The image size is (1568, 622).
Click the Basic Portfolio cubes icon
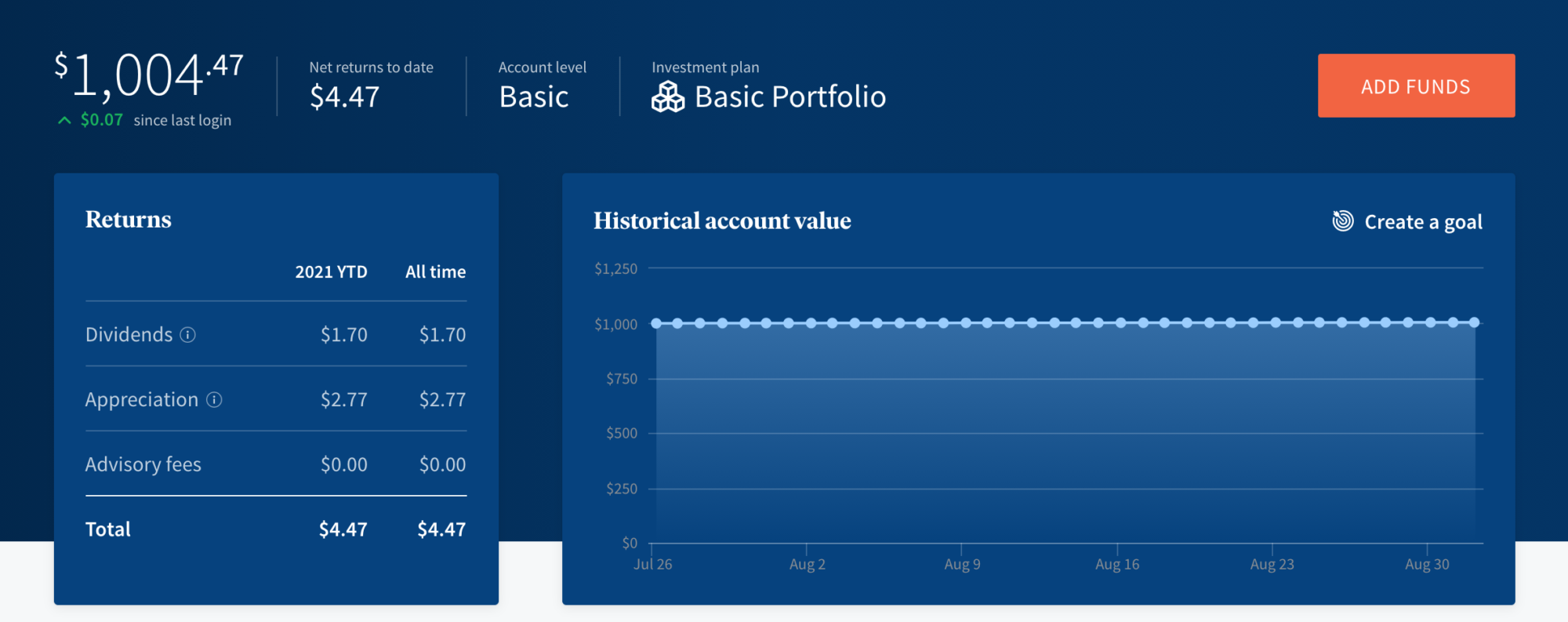668,97
